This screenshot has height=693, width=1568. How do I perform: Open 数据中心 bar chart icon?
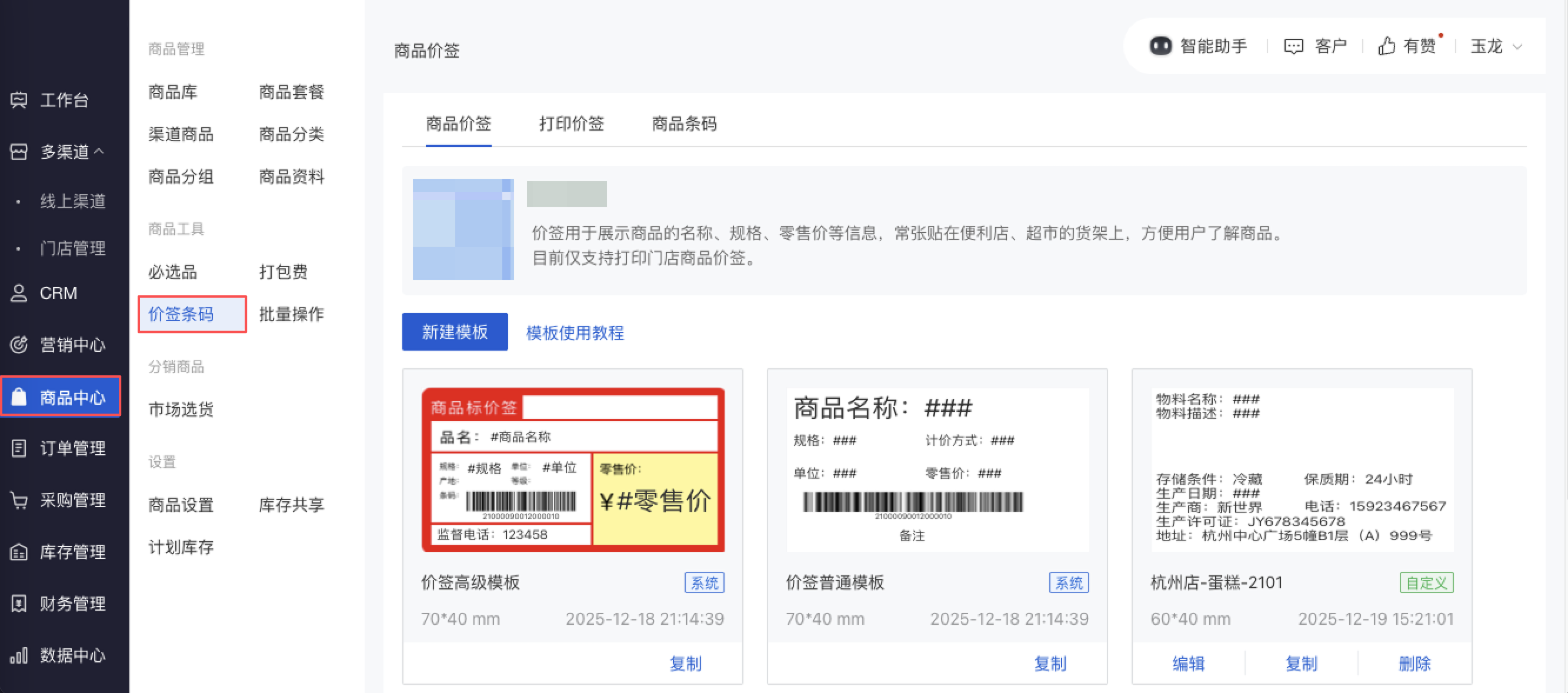coord(19,655)
